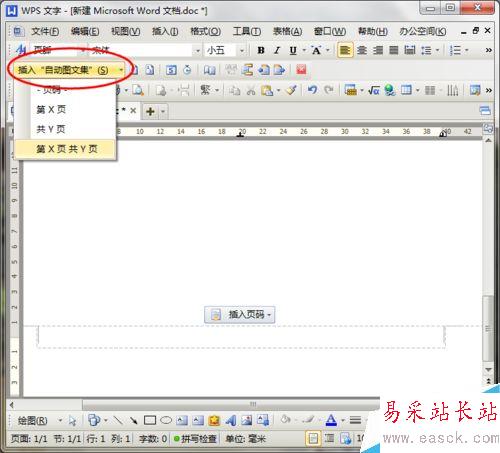Expand the line spacing dropdown
Screen dimensions: 500x453
point(437,50)
